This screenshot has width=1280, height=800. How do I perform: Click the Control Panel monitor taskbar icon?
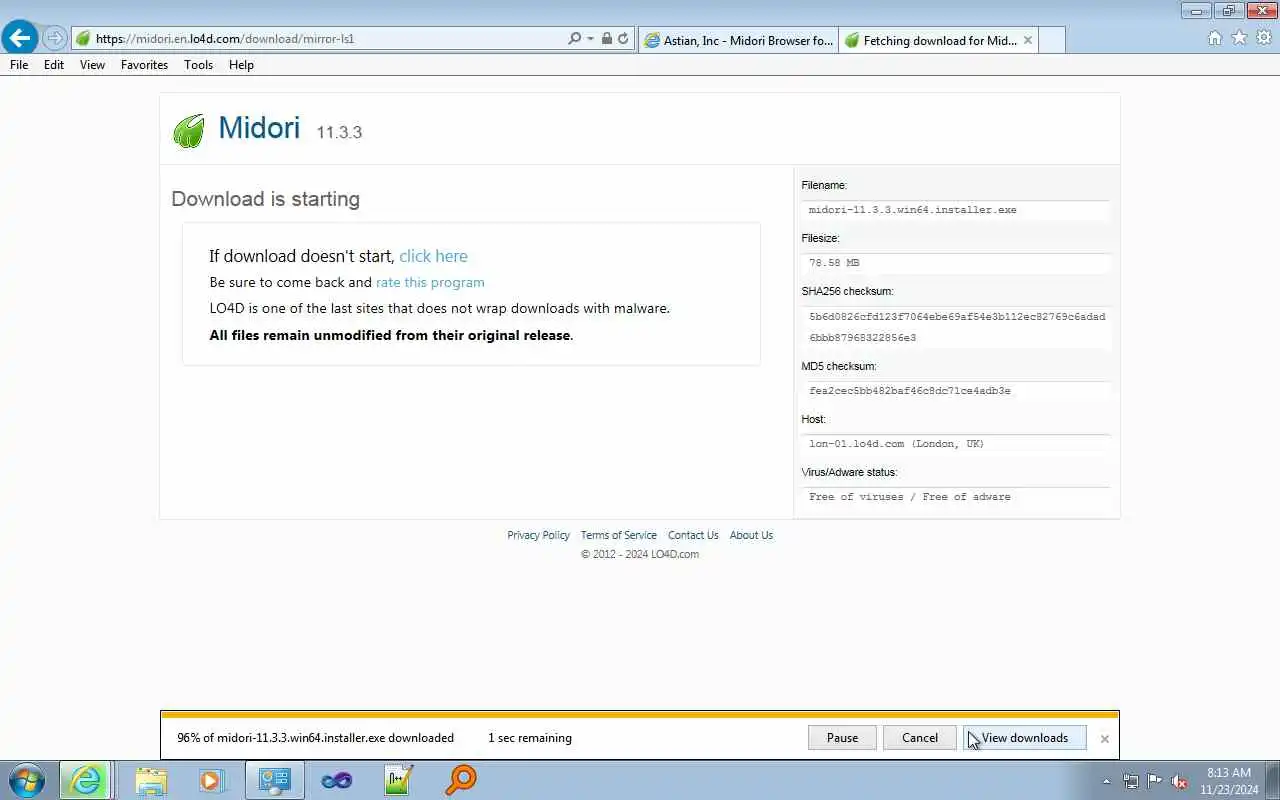274,780
